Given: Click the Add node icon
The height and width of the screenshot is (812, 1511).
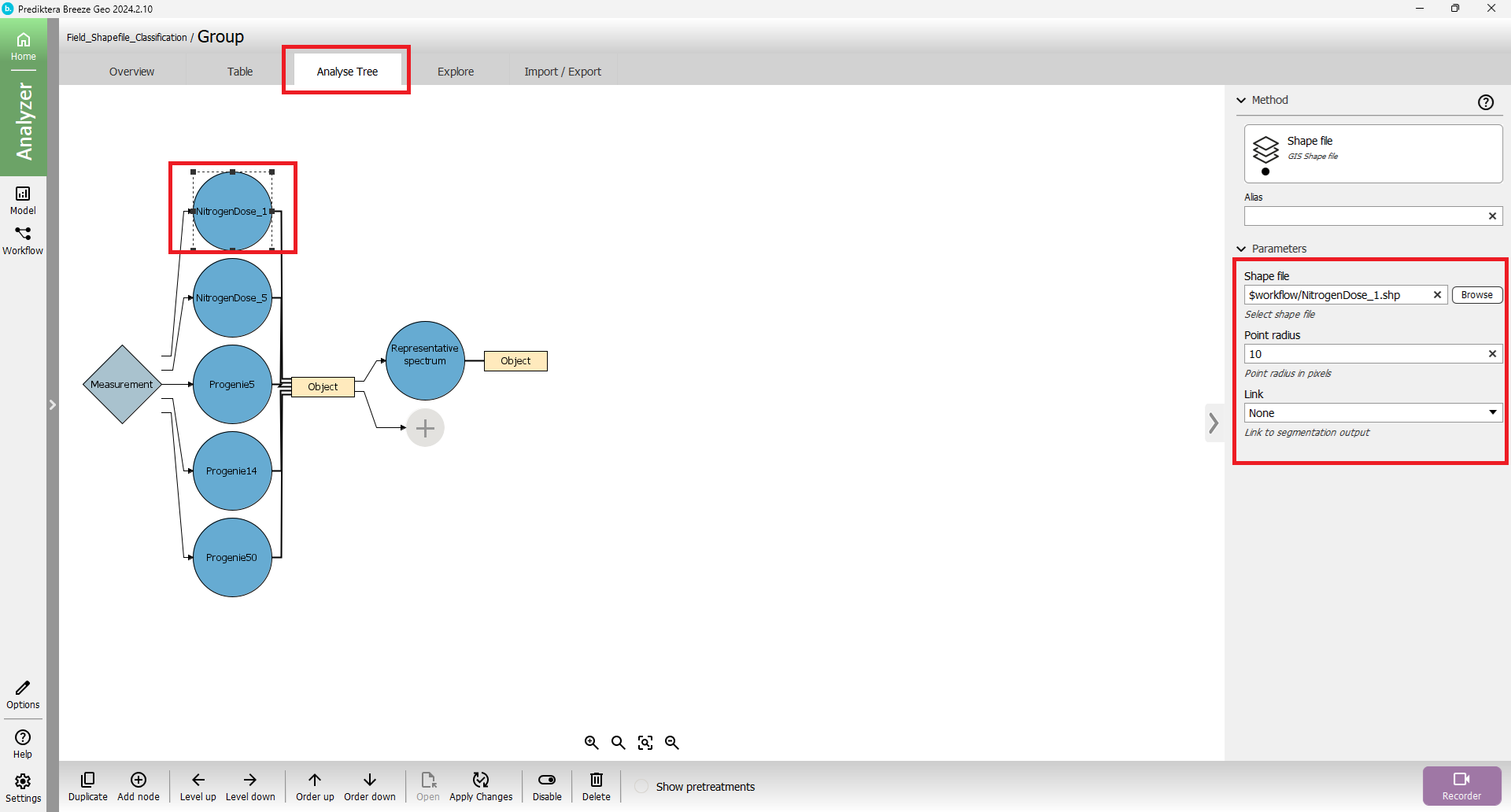Looking at the screenshot, I should 139,780.
